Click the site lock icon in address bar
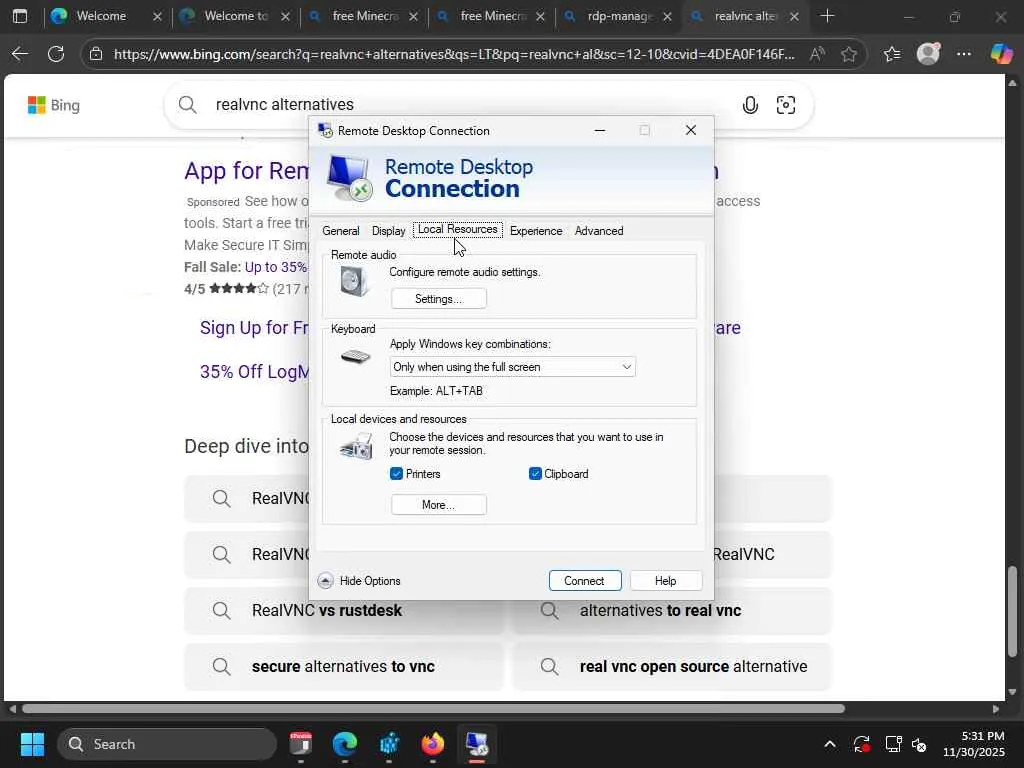The width and height of the screenshot is (1024, 768). click(96, 54)
